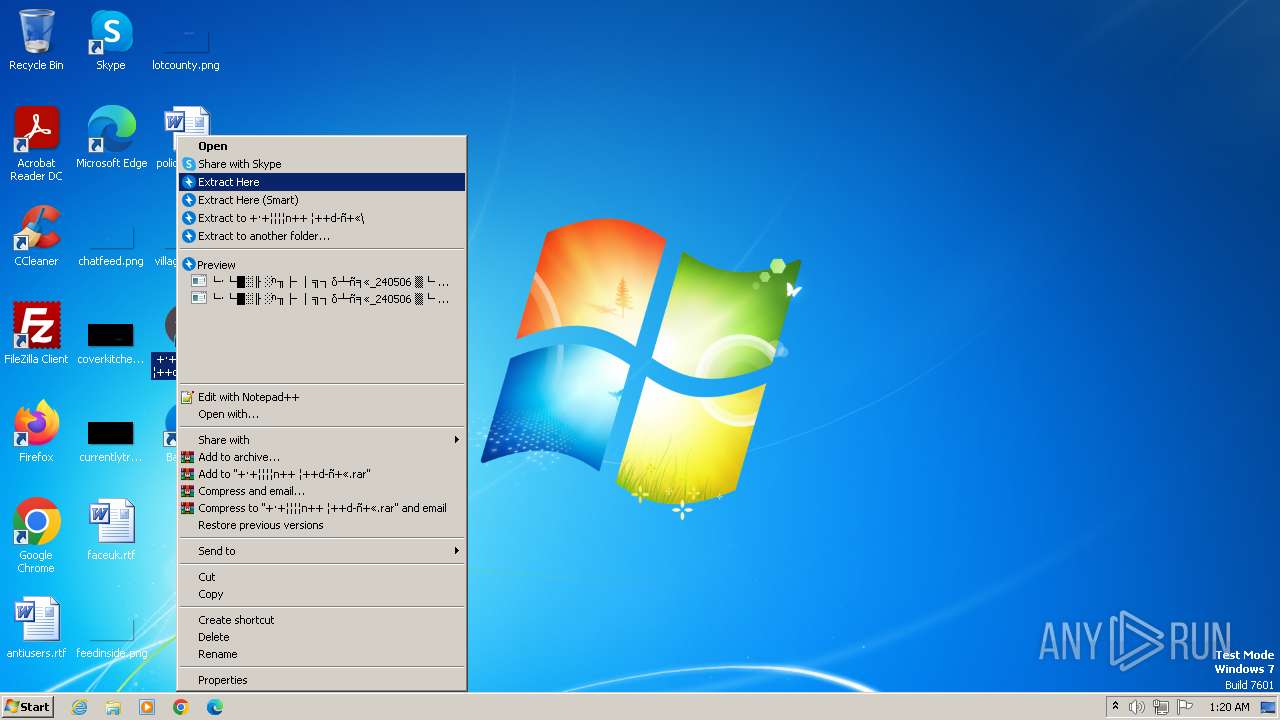Choose Open with… menu entry

(x=322, y=414)
